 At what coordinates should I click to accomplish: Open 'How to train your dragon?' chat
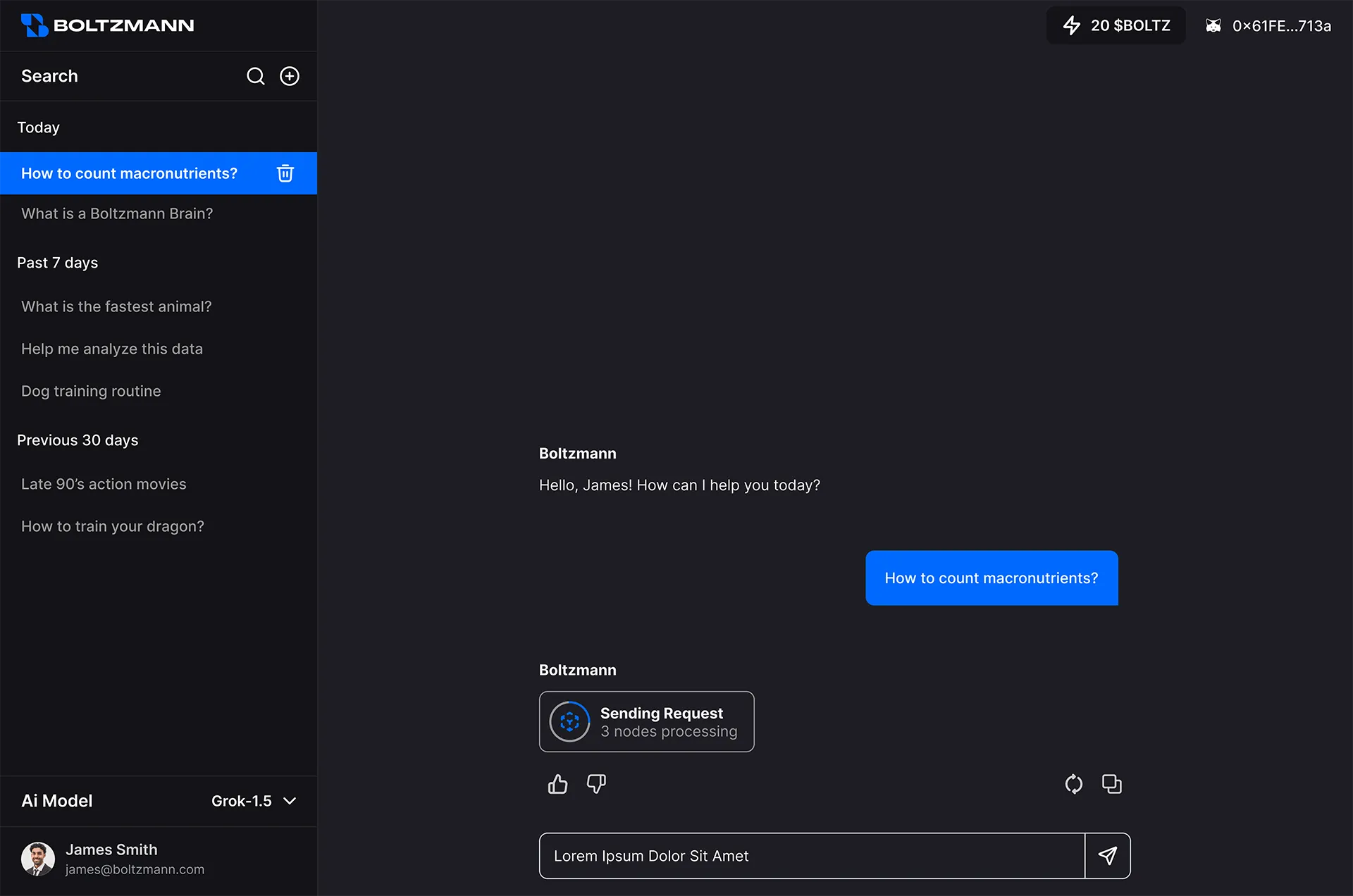(x=113, y=526)
